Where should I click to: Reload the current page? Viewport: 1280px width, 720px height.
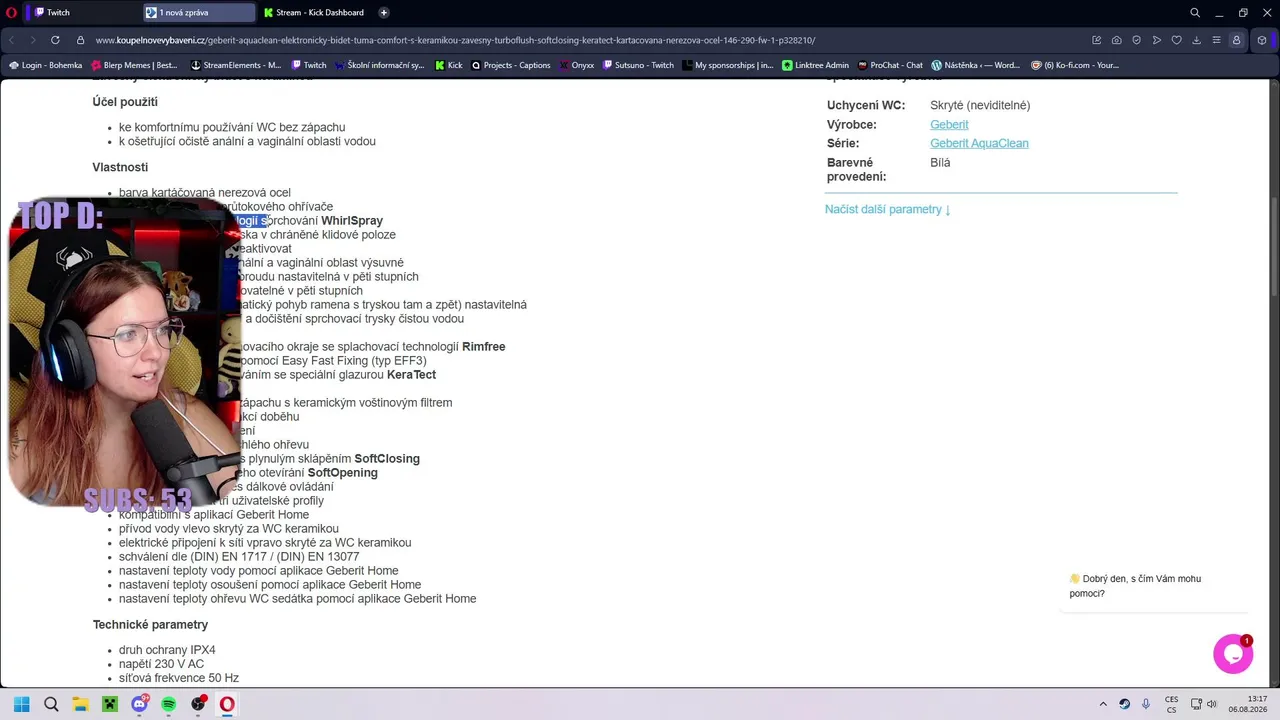coord(54,40)
